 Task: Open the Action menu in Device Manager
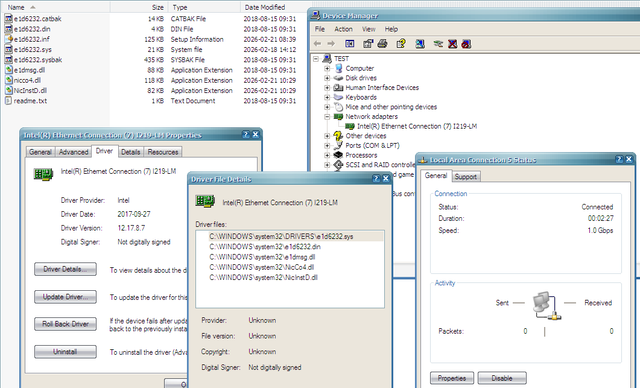click(343, 29)
